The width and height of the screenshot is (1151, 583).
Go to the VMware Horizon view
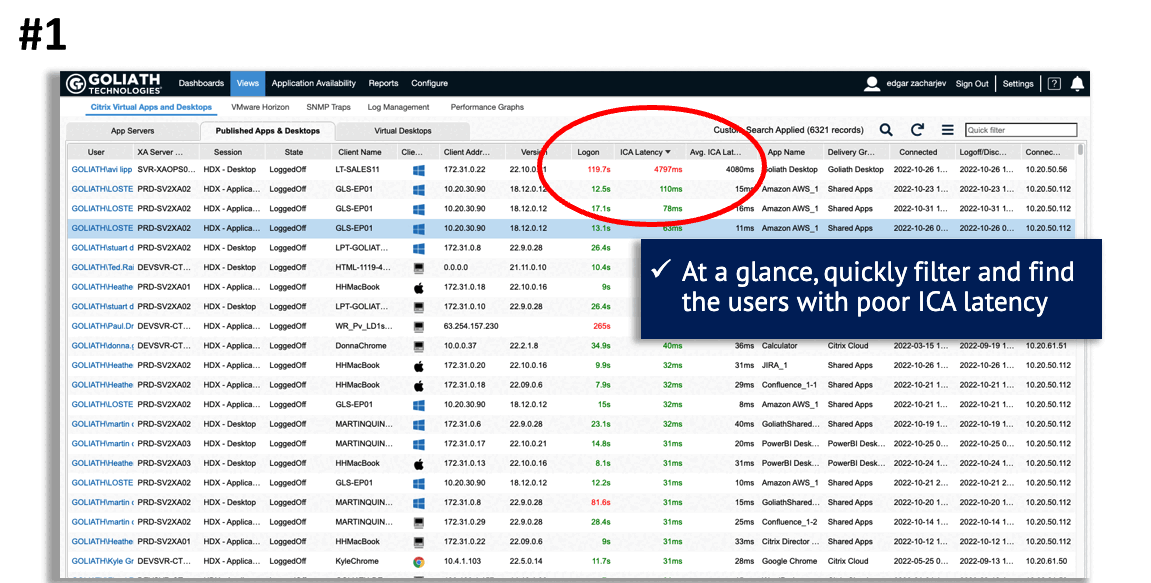tap(260, 107)
